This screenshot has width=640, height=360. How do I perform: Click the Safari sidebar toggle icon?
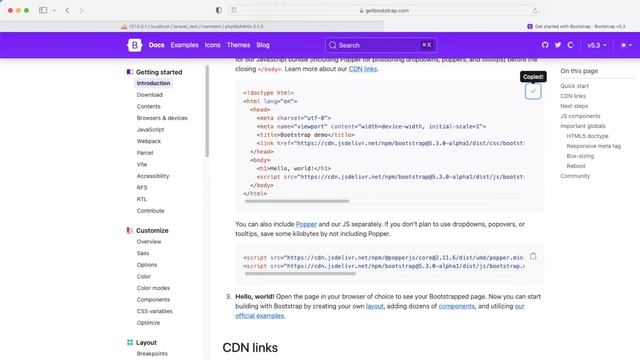(x=43, y=10)
